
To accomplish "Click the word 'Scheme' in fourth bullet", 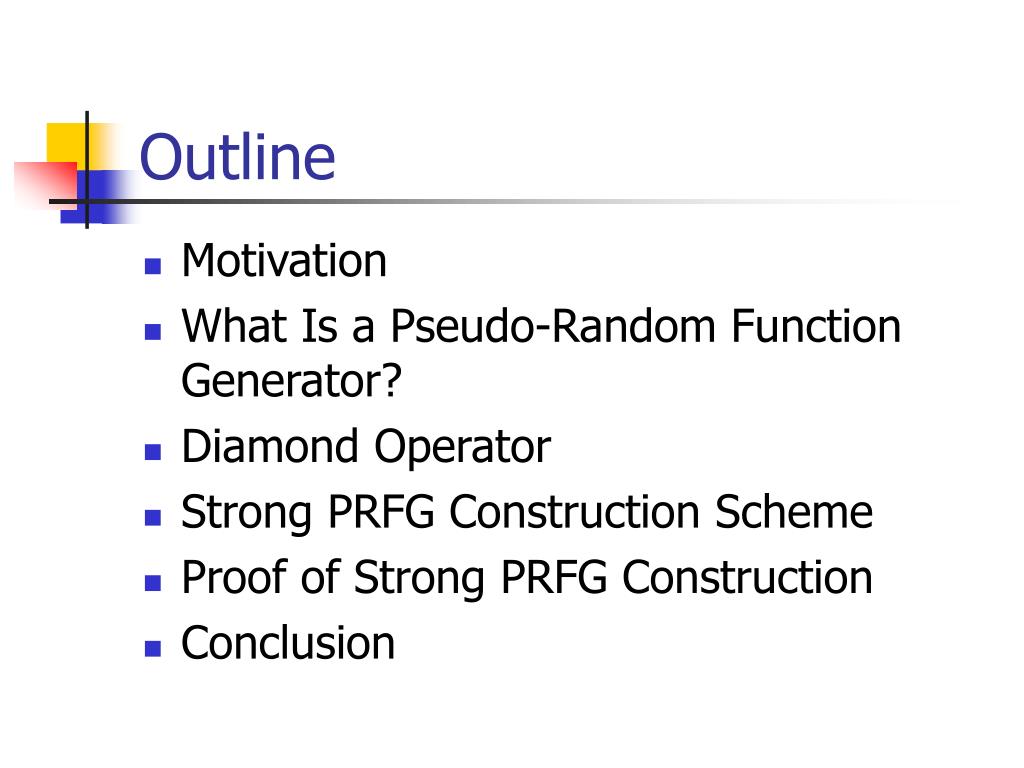I will (793, 512).
